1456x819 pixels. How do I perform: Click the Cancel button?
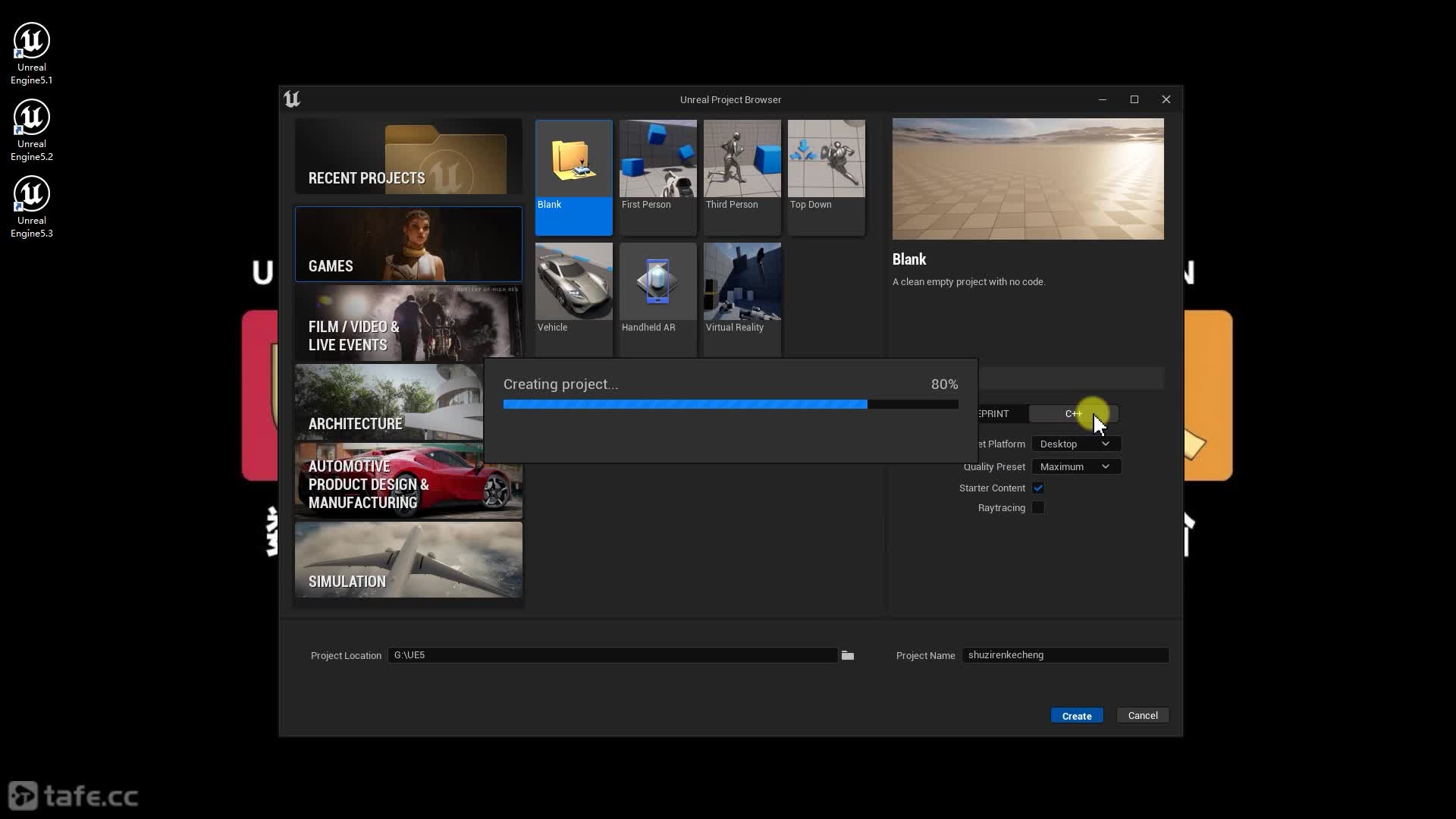coord(1143,716)
